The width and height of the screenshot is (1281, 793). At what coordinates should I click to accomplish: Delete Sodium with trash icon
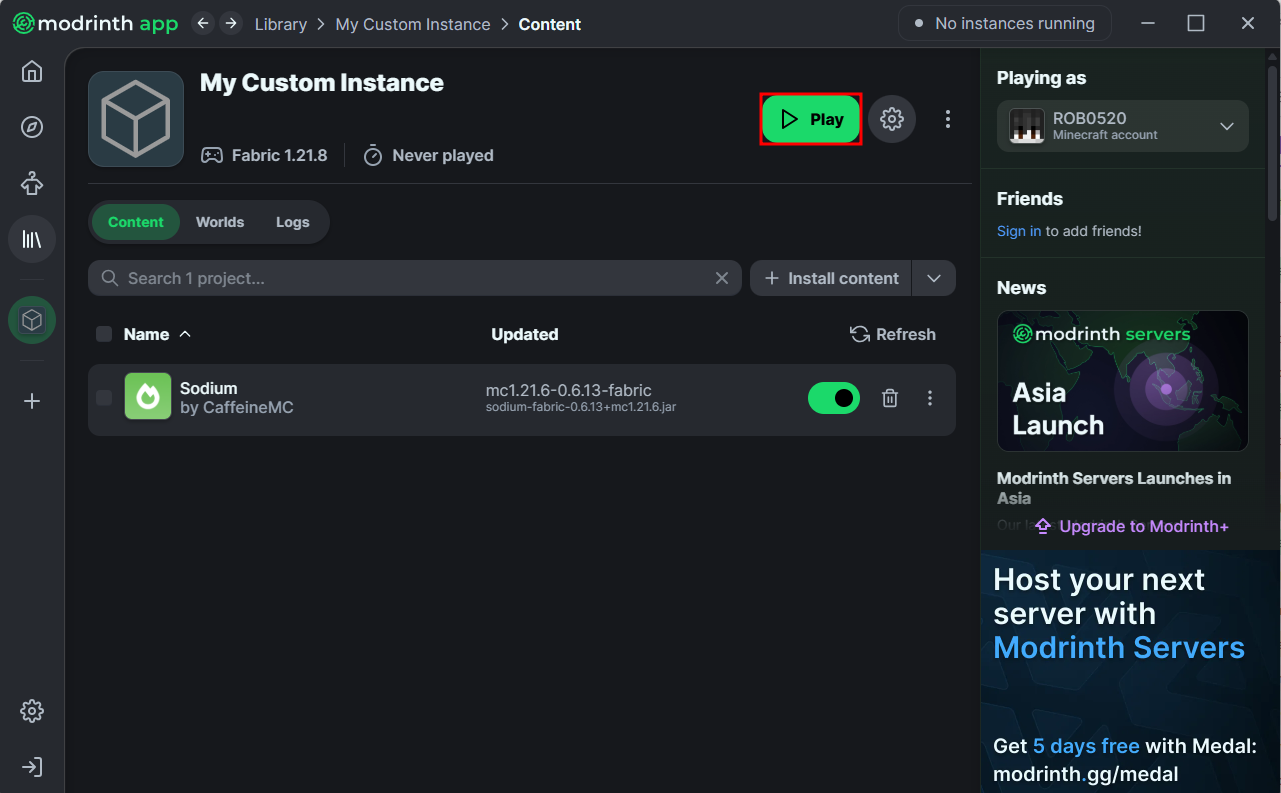tap(890, 398)
